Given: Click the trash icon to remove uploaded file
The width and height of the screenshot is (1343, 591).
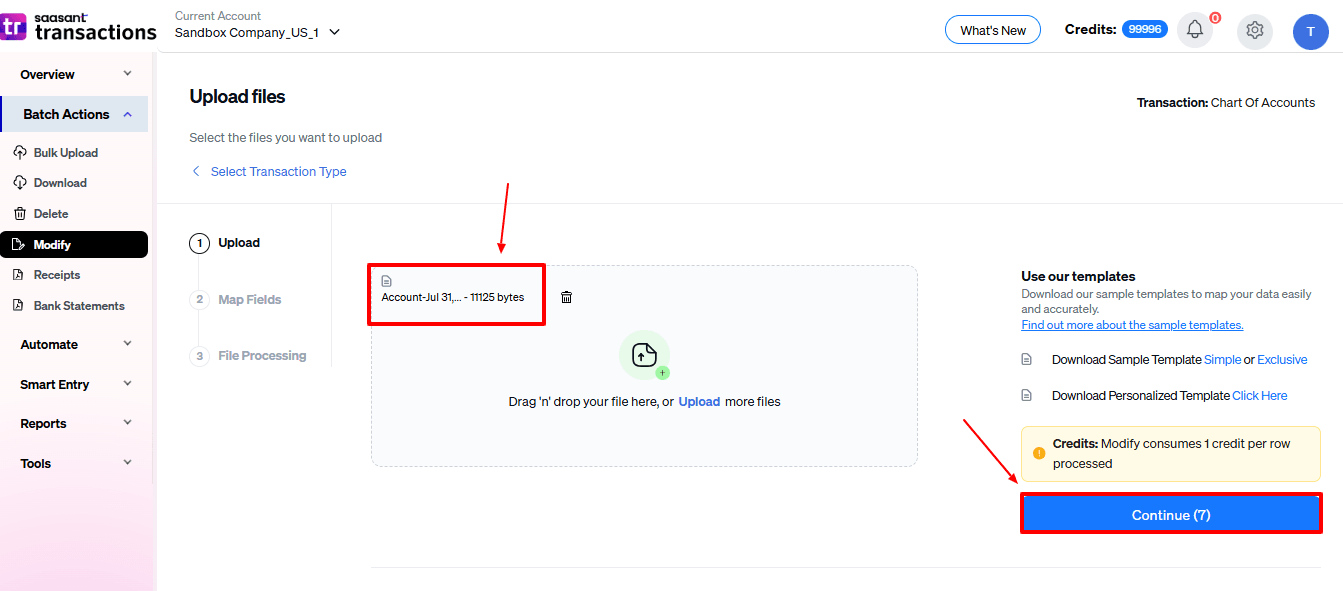Looking at the screenshot, I should coord(566,296).
